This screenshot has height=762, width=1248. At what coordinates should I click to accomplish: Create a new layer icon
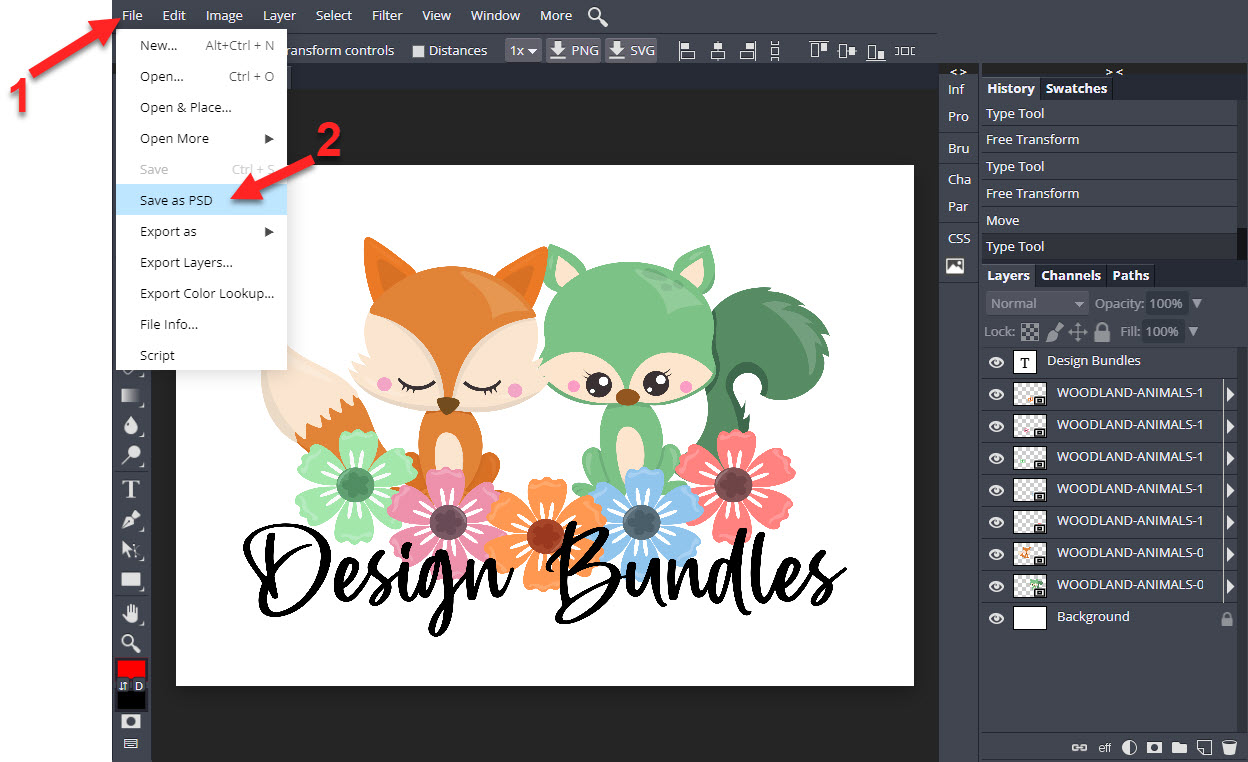[x=1205, y=747]
